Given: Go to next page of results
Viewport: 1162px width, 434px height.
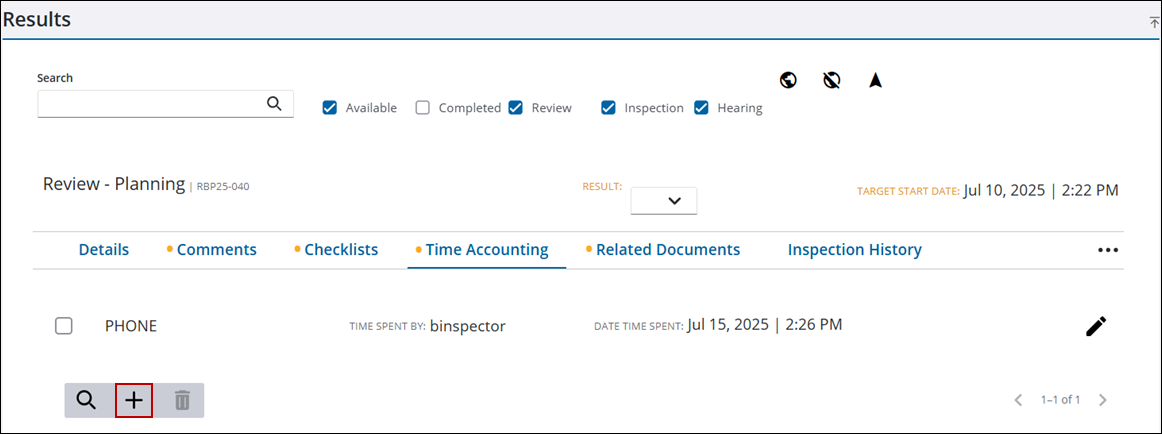Looking at the screenshot, I should pyautogui.click(x=1103, y=400).
